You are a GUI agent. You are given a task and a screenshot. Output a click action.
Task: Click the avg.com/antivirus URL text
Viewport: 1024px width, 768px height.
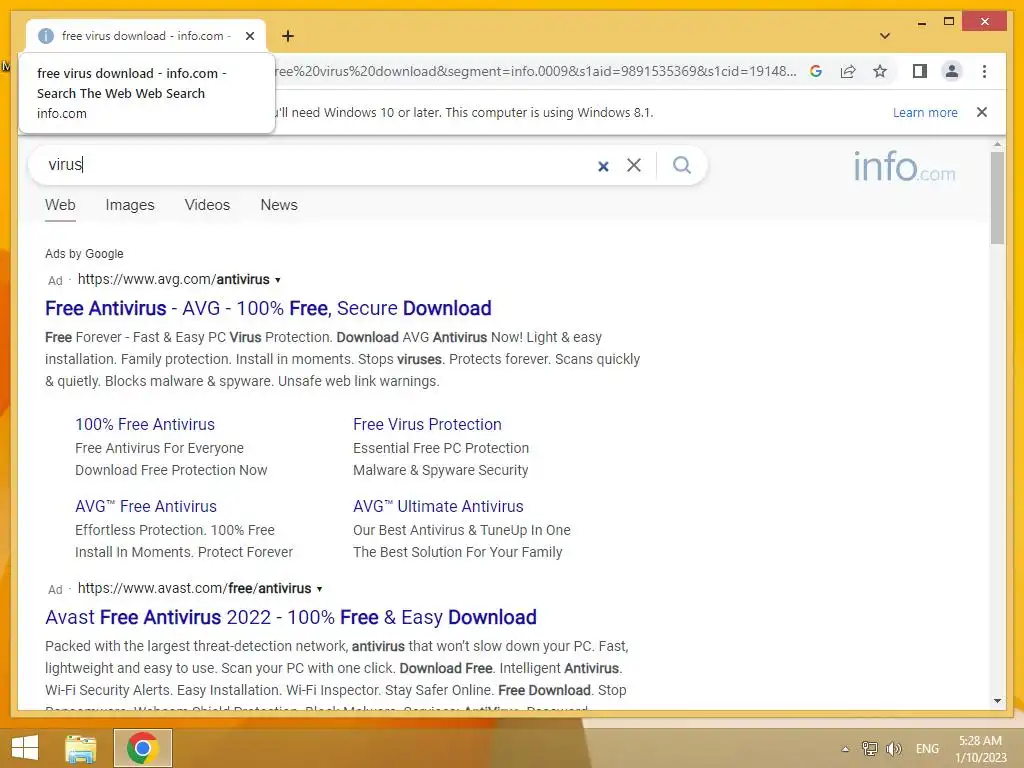click(173, 280)
